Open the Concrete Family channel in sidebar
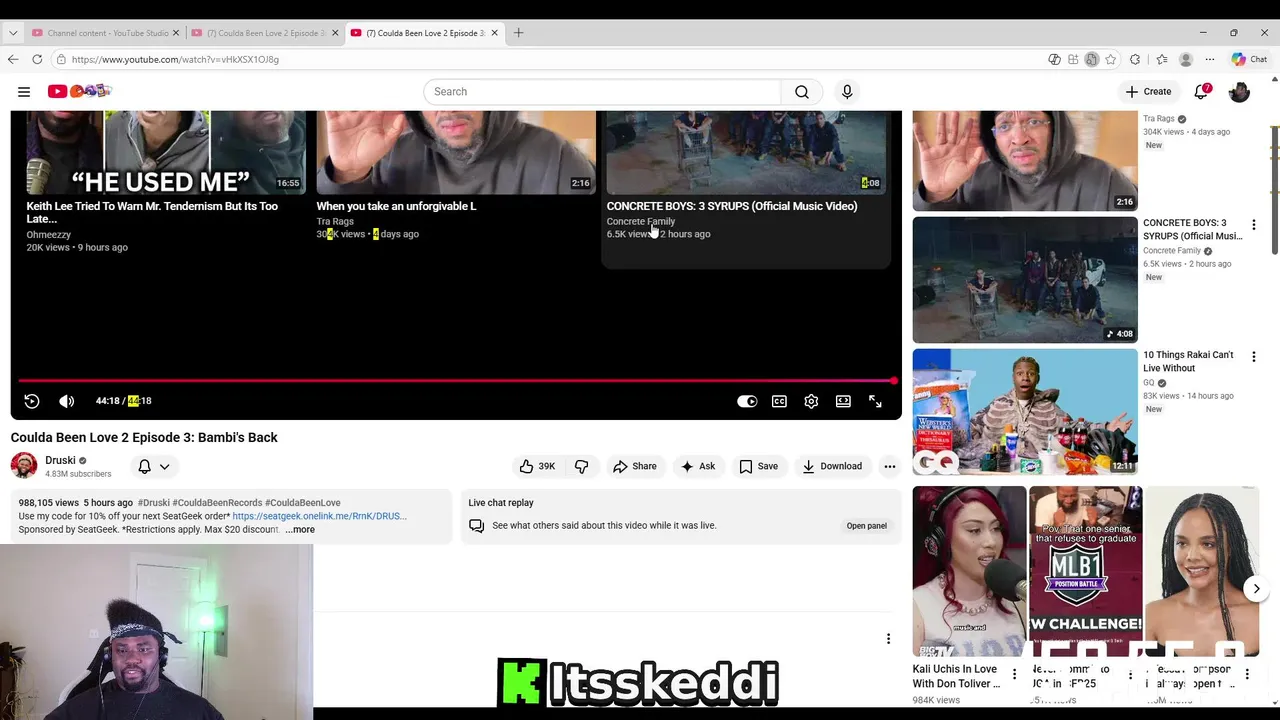This screenshot has height=720, width=1280. pos(1172,251)
